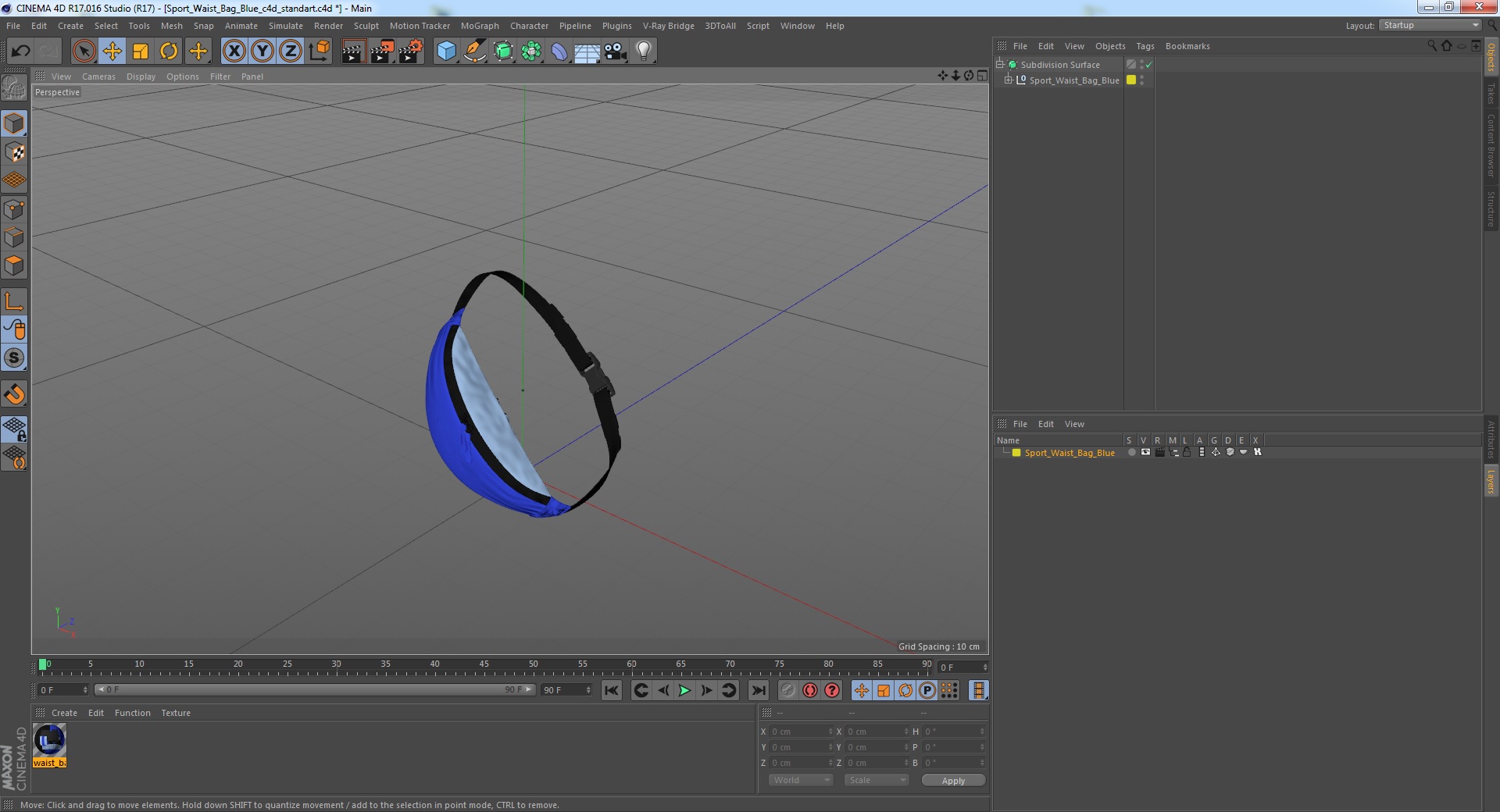This screenshot has height=812, width=1500.
Task: Open the V-Ray Bridge menu
Action: coord(668,26)
